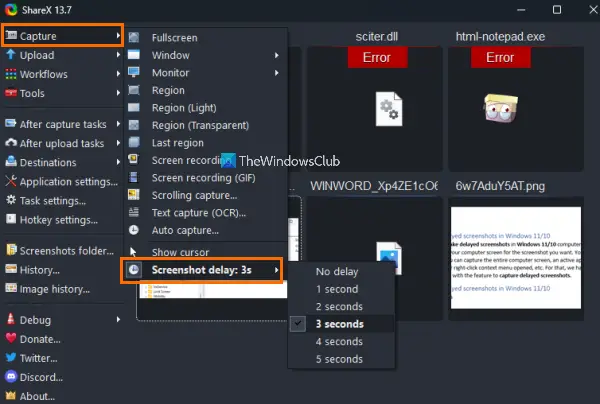
Task: Click the Scrolling capture icon
Action: (134, 195)
